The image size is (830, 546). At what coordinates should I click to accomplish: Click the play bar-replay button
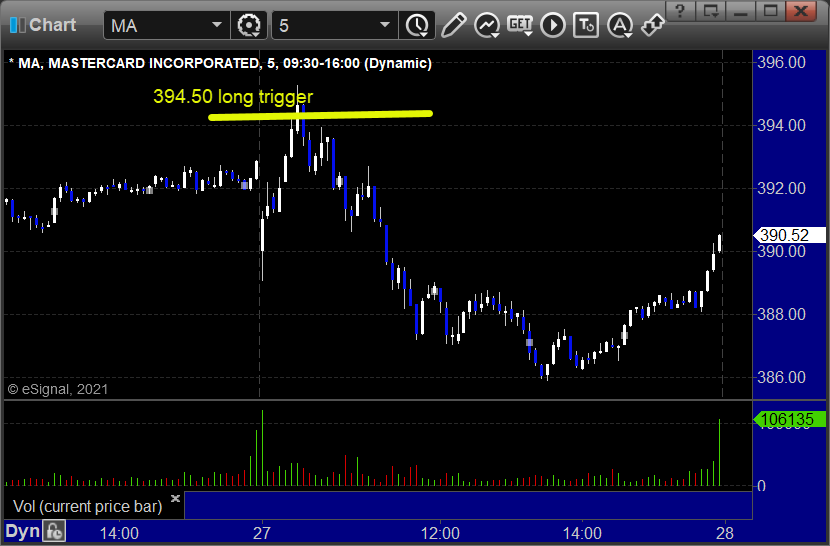tap(553, 25)
